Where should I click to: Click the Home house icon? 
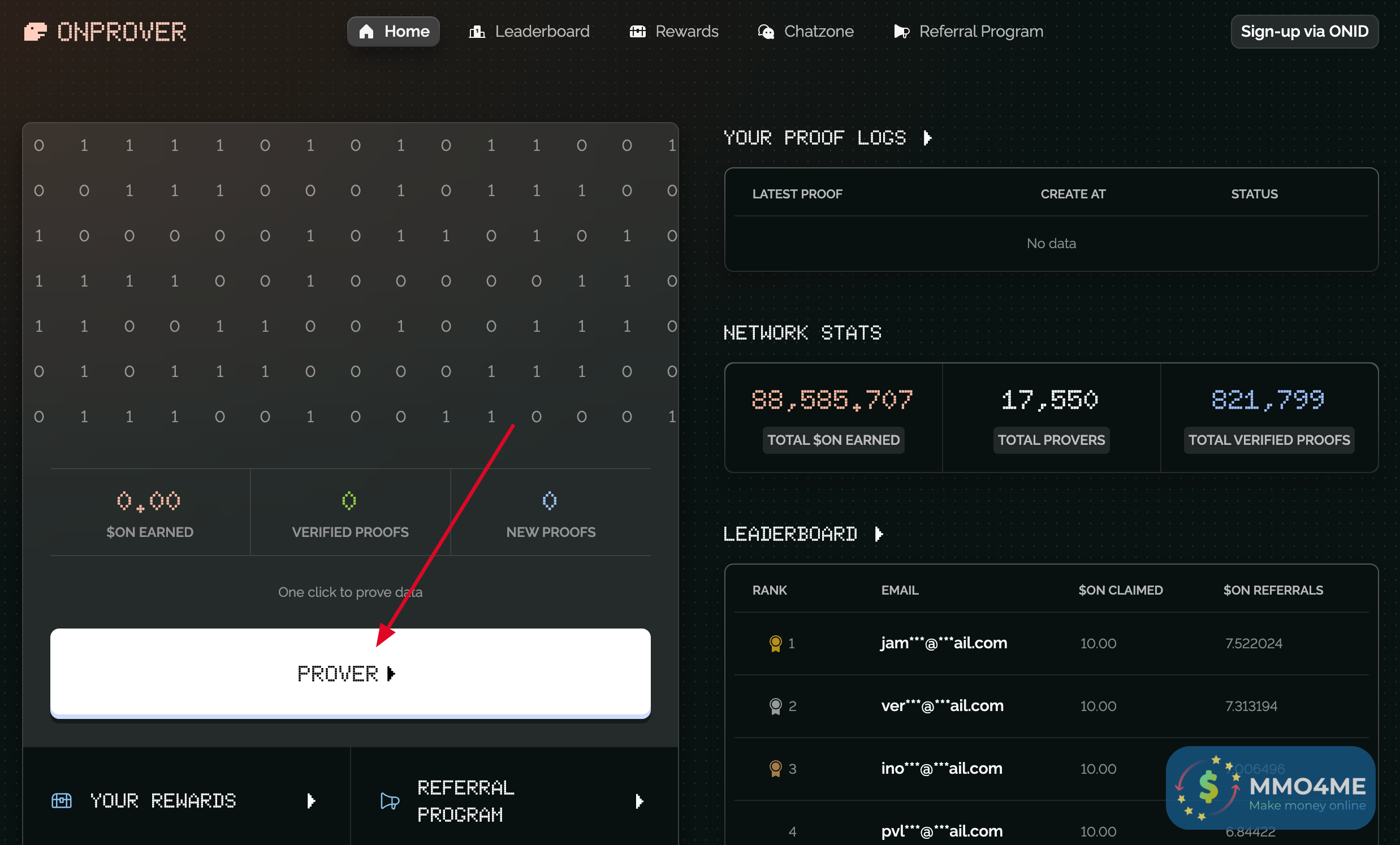[366, 32]
